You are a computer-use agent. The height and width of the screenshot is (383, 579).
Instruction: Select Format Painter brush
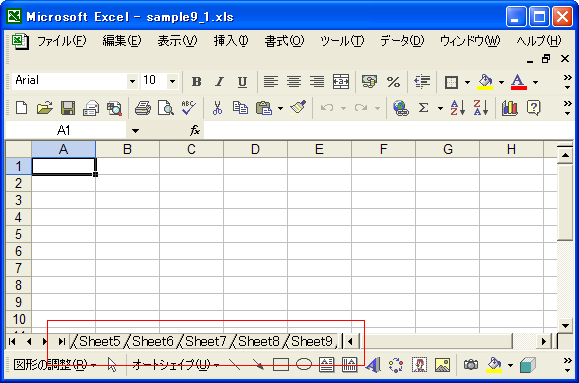coord(298,108)
